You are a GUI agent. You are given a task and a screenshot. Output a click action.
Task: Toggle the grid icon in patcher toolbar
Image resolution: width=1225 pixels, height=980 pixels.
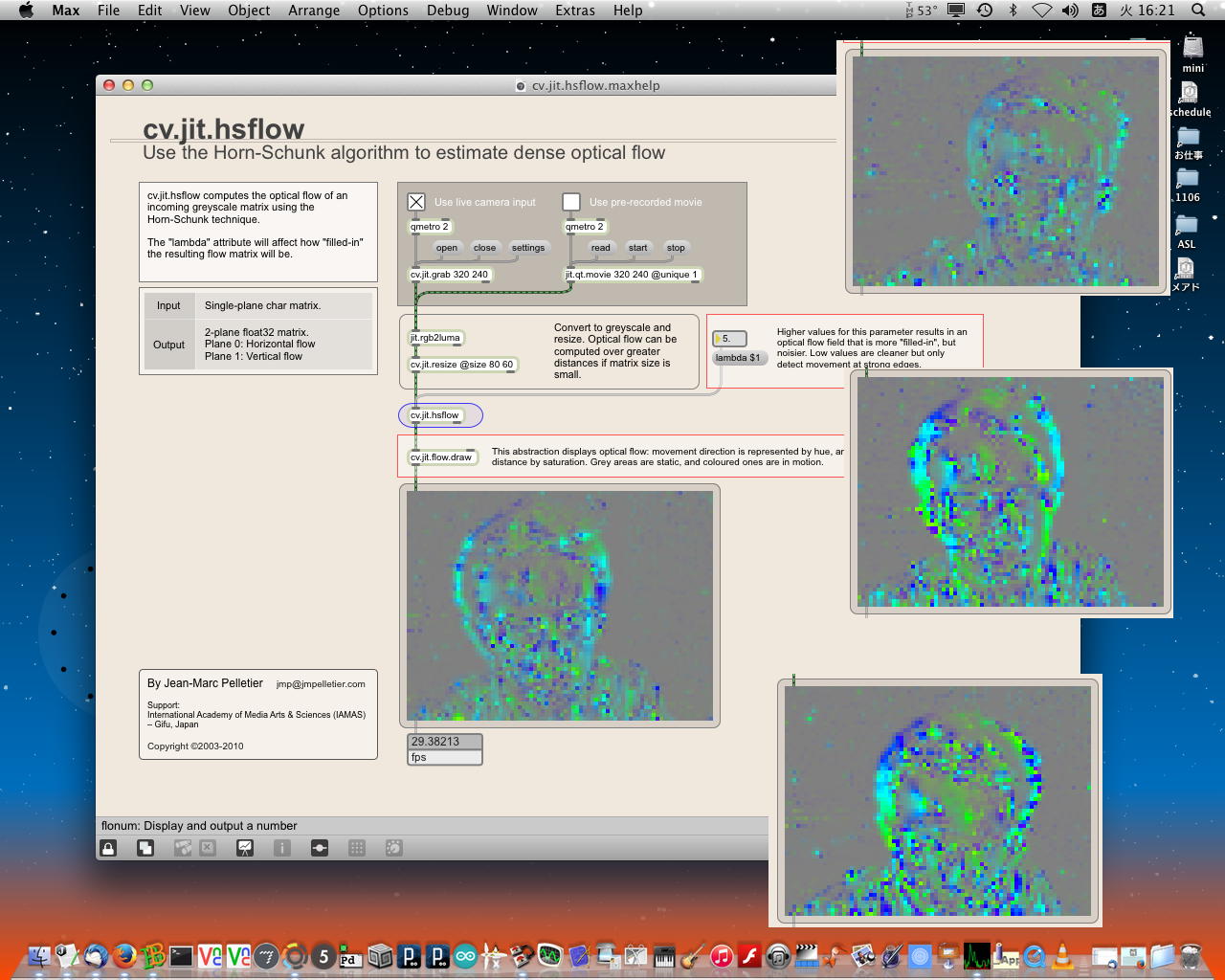coord(357,848)
